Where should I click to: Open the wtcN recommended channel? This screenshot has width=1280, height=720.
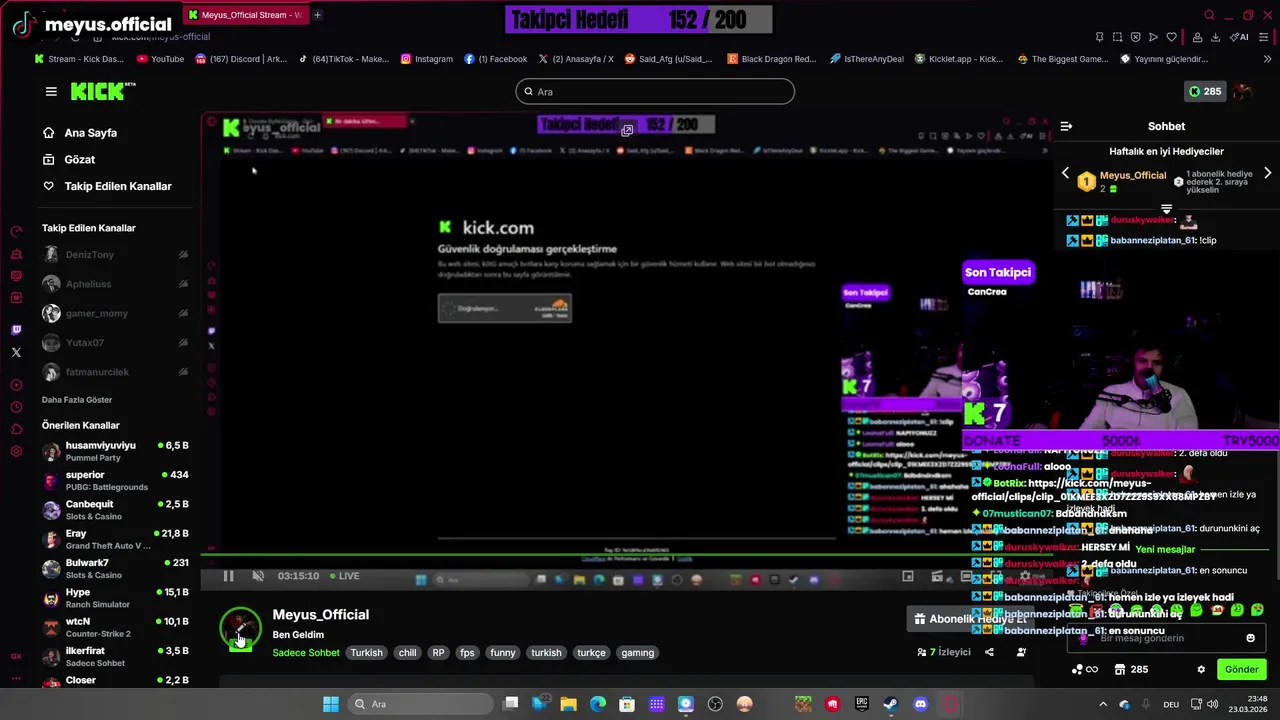(115, 627)
